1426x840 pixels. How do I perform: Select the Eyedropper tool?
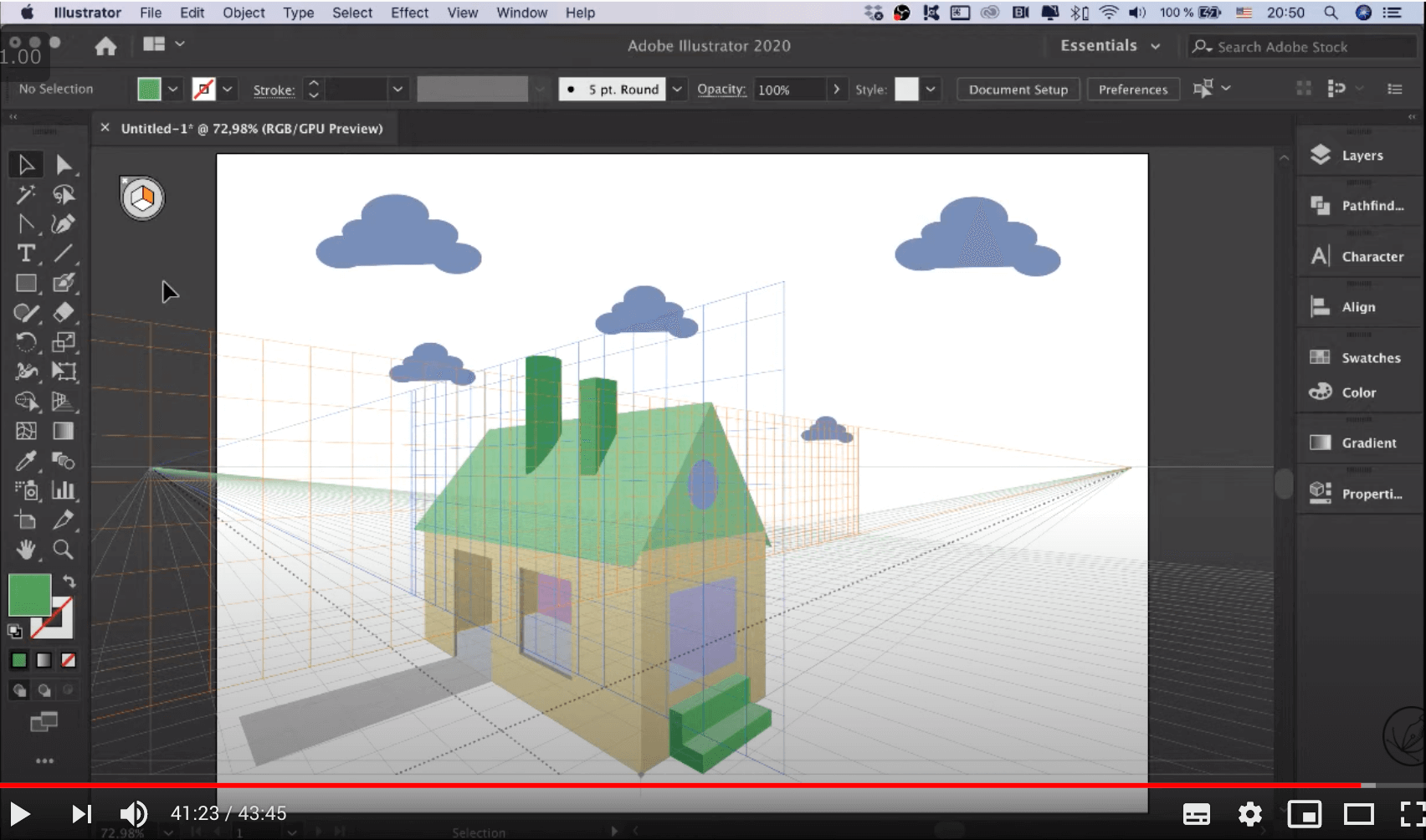(26, 461)
